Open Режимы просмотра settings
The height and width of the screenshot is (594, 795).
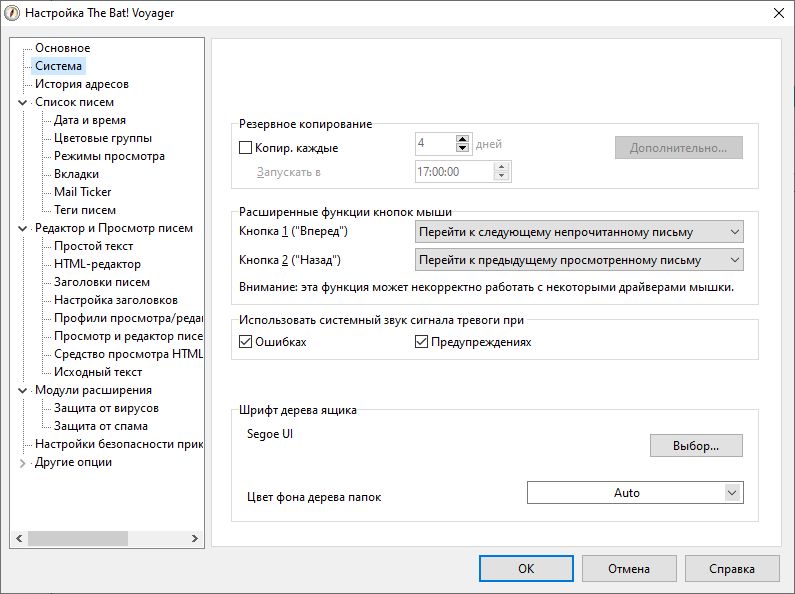point(109,156)
